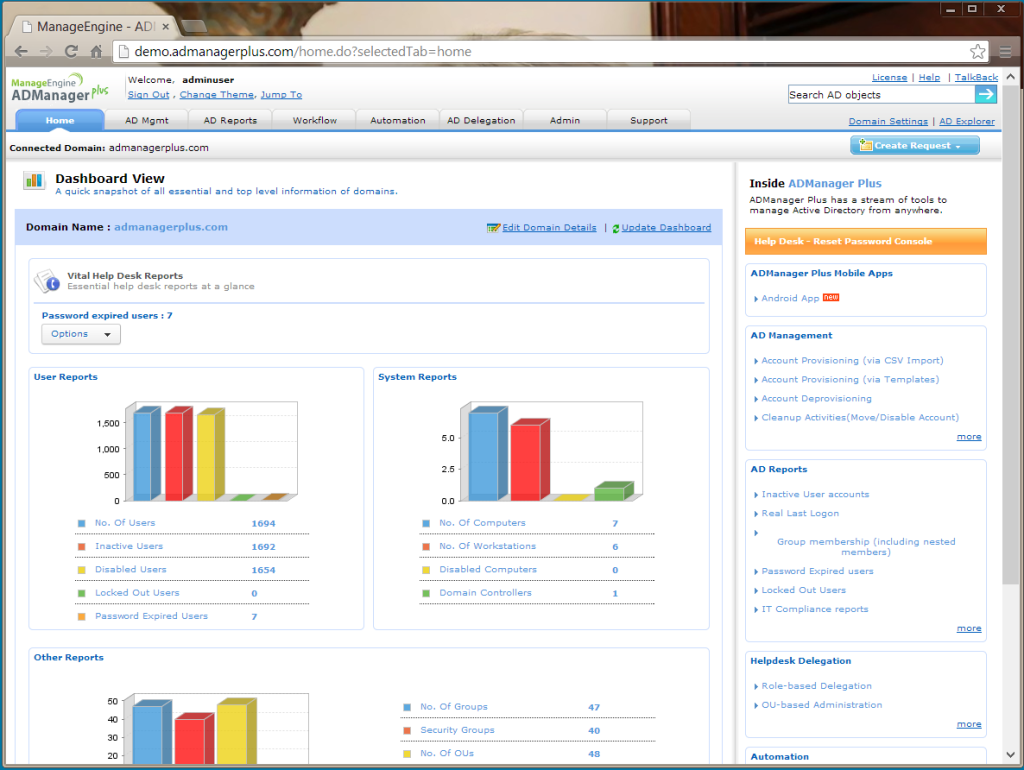Click Help Desk - Reset Password Console button
The height and width of the screenshot is (770, 1024).
click(865, 242)
